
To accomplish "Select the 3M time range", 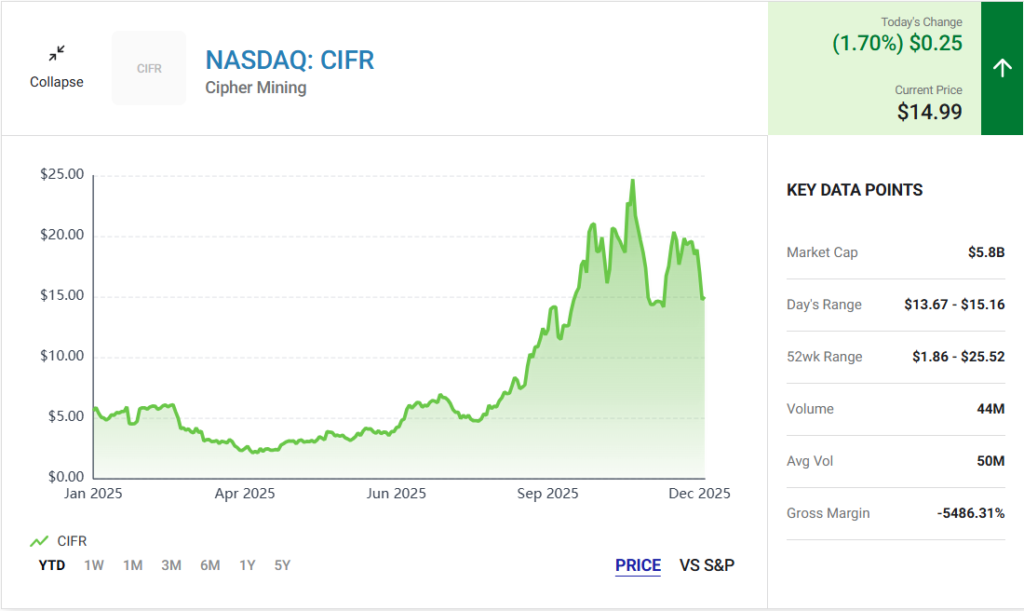I will 171,565.
